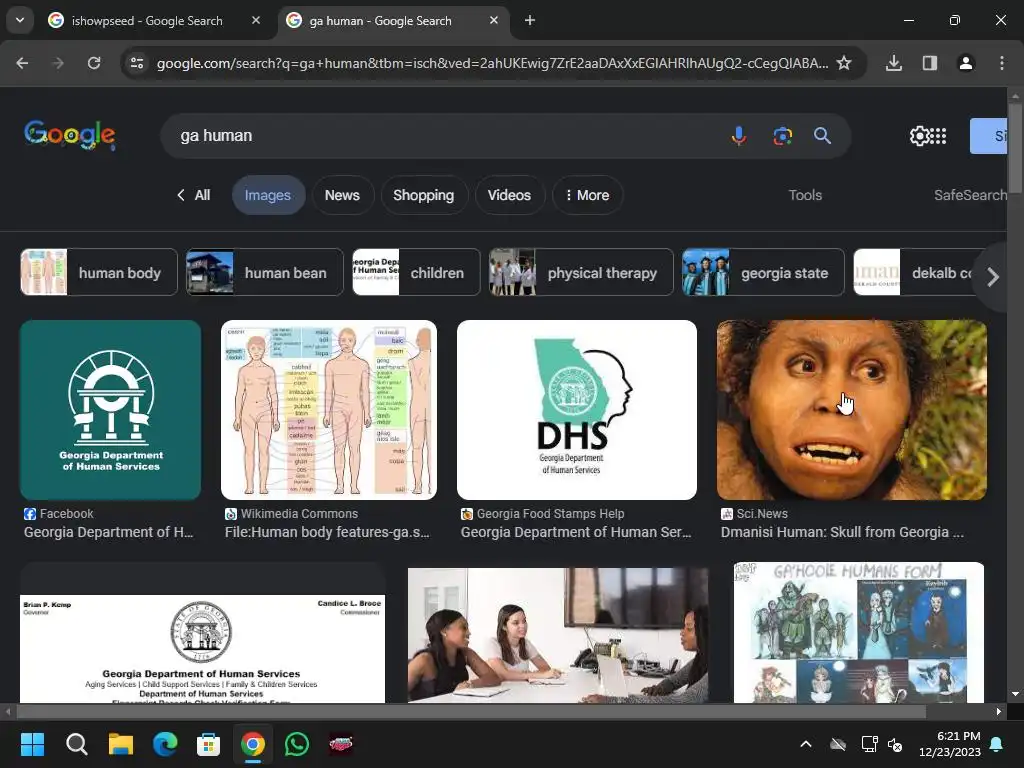Image resolution: width=1024 pixels, height=768 pixels.
Task: Start voice search with the microphone
Action: [x=739, y=136]
